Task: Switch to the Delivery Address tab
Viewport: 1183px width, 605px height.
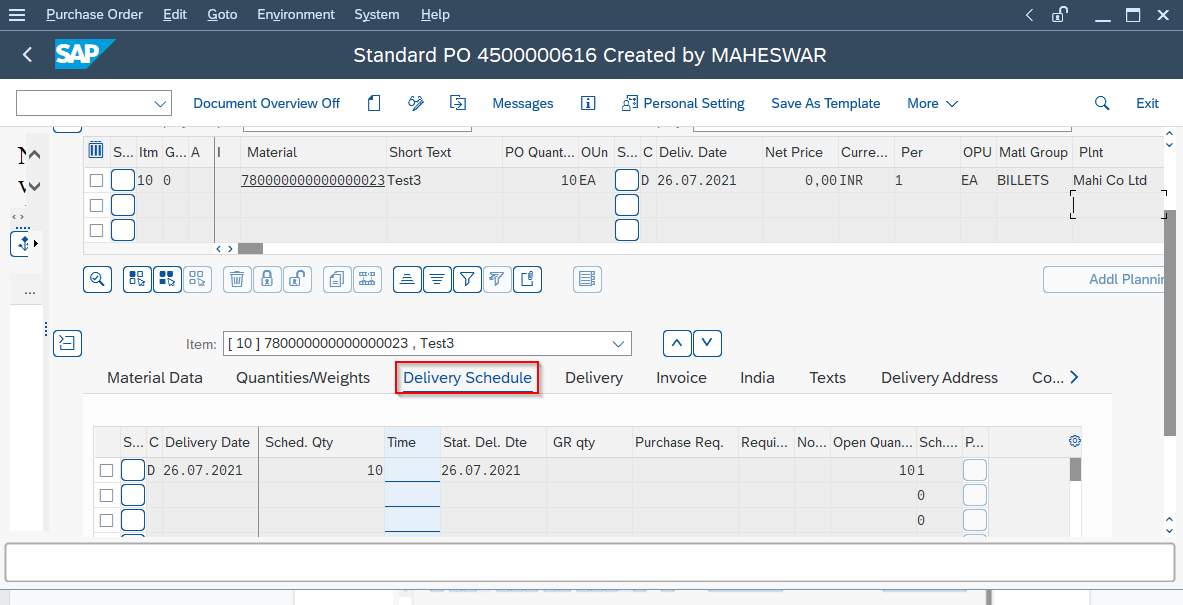Action: (939, 378)
